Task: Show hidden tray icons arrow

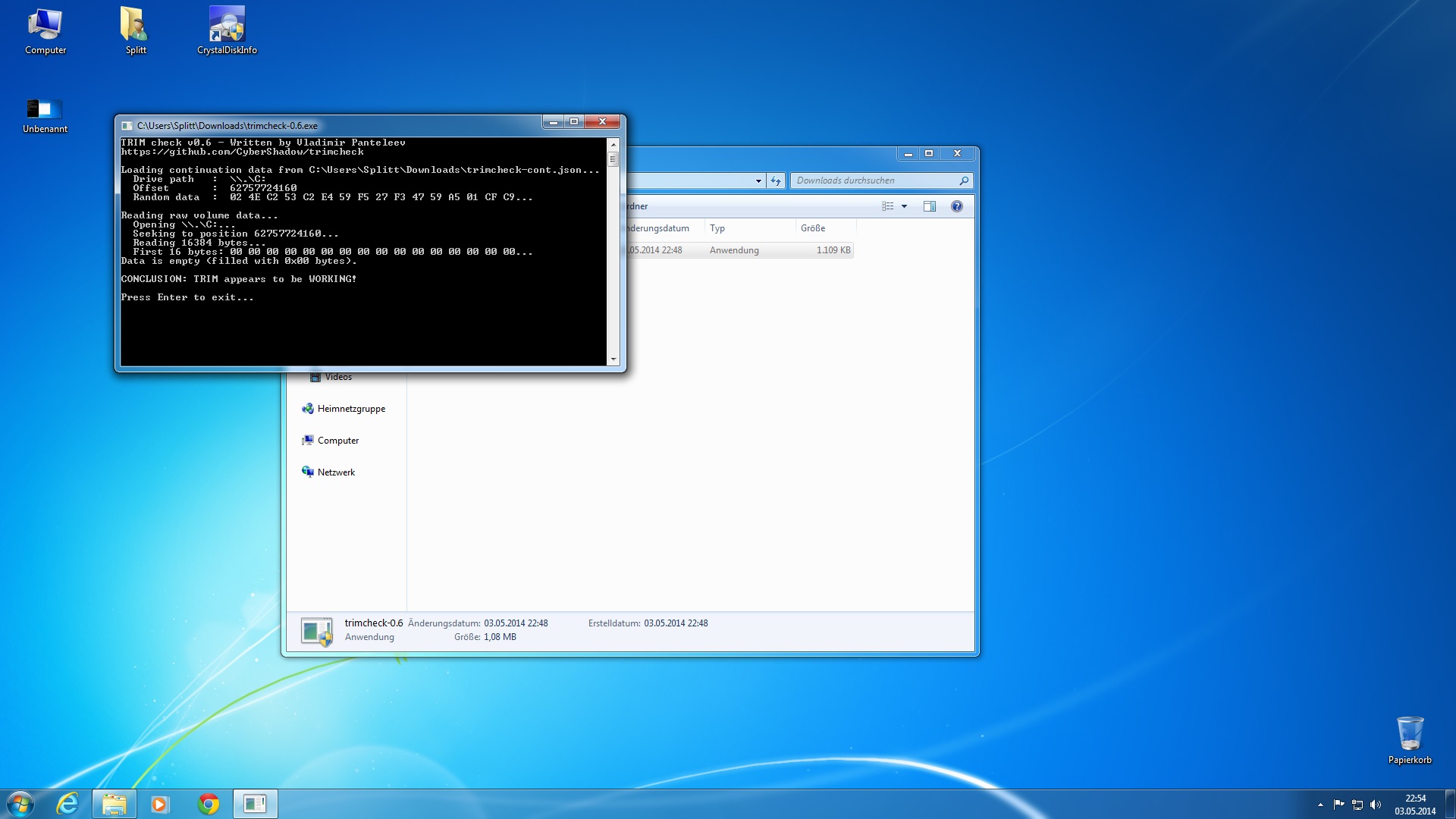Action: [x=1320, y=805]
